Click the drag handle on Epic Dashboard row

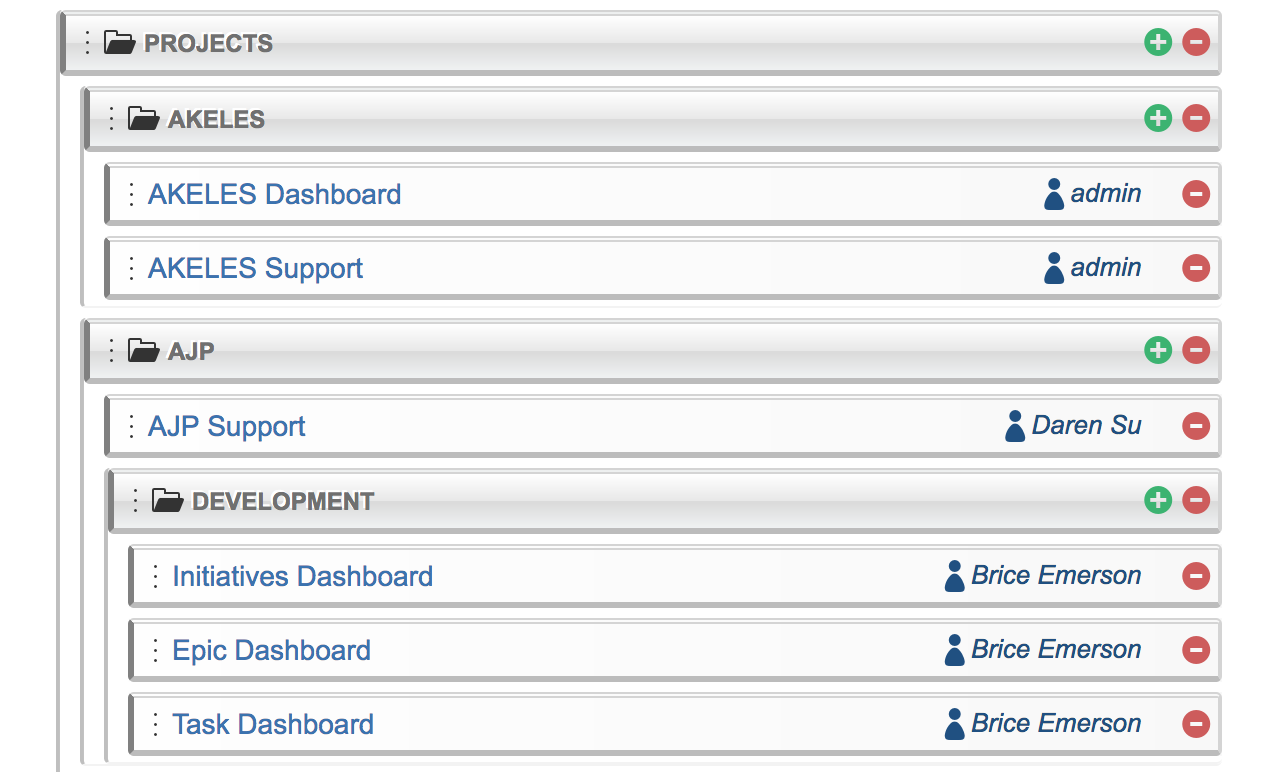tap(155, 650)
